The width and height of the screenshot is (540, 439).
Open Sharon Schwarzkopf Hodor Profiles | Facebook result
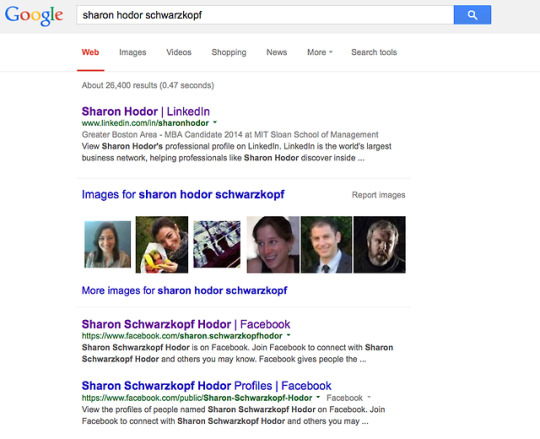206,386
